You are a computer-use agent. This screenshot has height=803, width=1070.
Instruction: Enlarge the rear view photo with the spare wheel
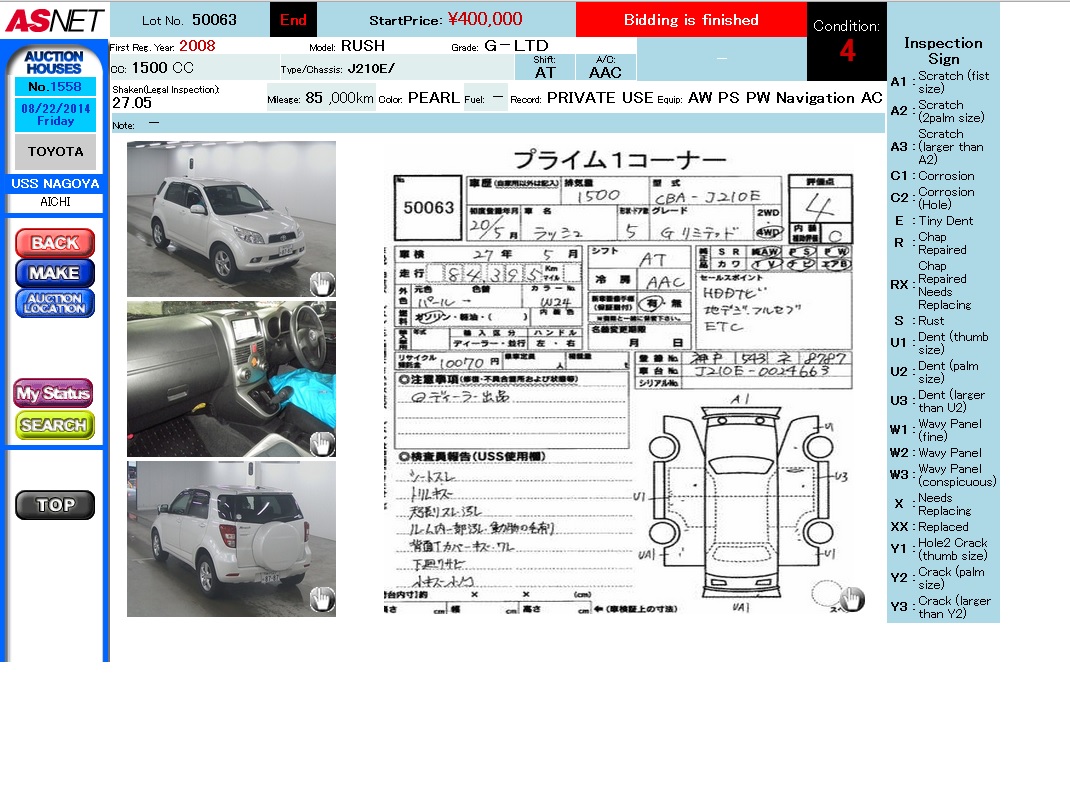(x=230, y=538)
